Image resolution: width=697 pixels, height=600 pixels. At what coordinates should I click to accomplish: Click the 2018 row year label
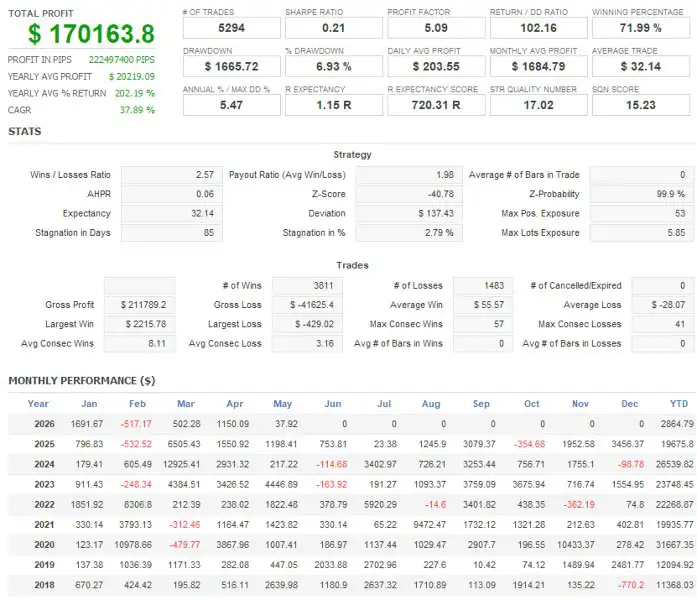pyautogui.click(x=44, y=585)
